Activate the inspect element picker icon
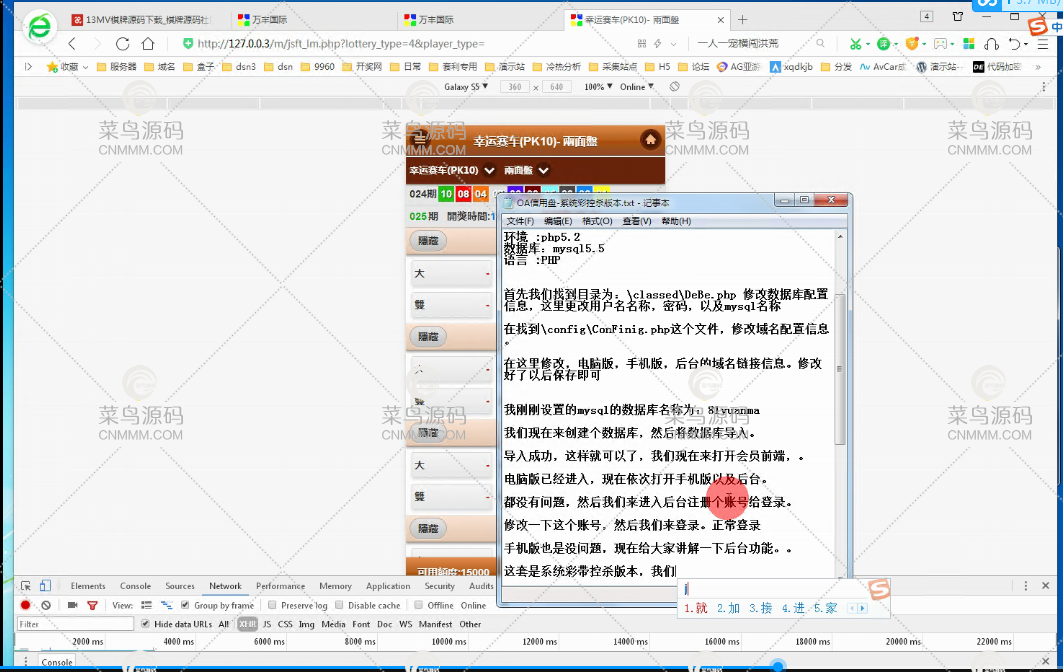Screen dimensions: 1063x672 (27, 586)
